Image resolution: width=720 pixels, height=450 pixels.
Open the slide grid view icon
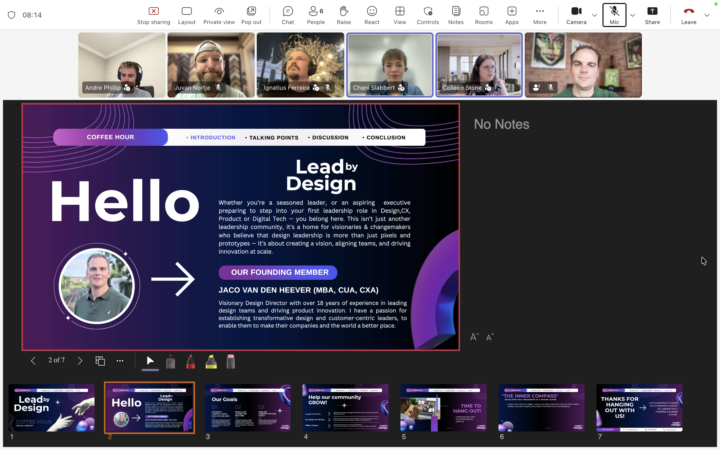(x=100, y=361)
